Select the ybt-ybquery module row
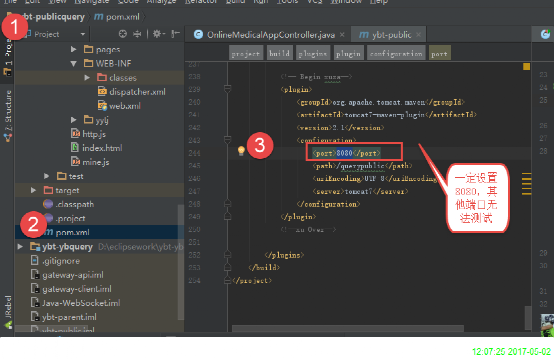554x360 pixels. pos(99,247)
